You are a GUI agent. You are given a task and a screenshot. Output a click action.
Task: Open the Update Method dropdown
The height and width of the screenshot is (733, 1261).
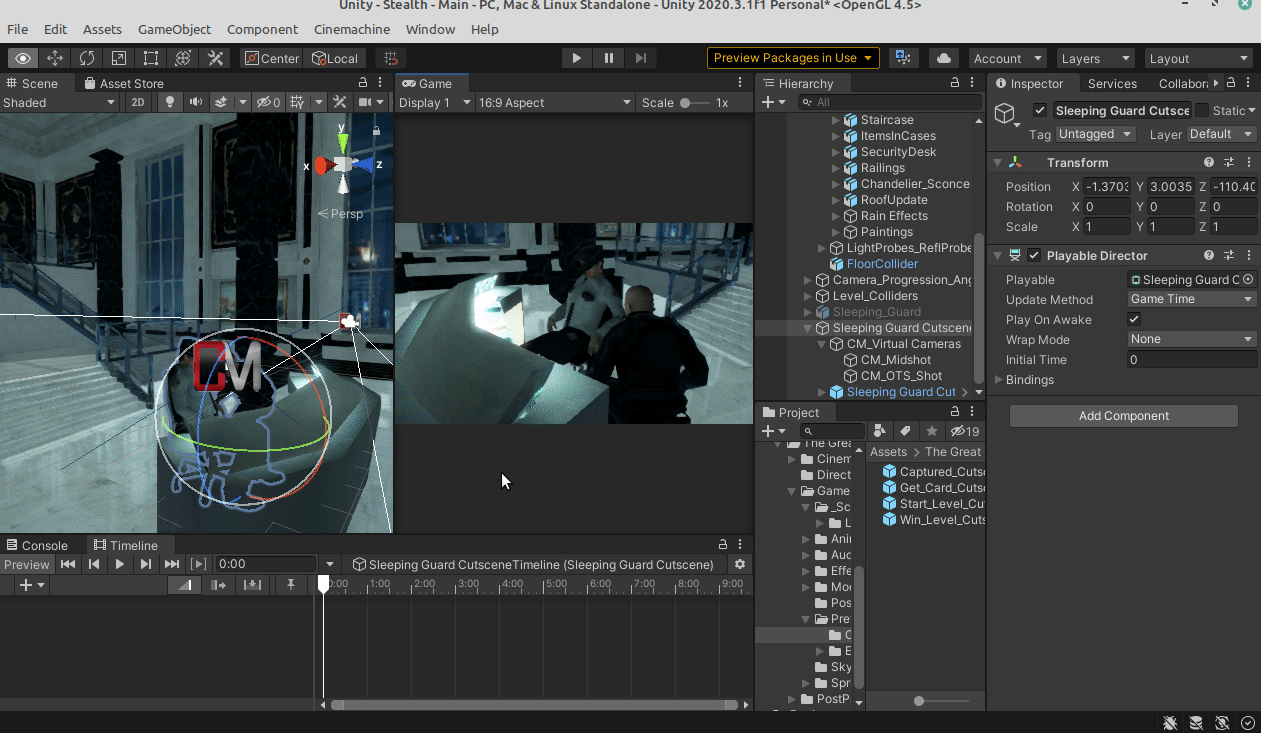click(x=1190, y=300)
